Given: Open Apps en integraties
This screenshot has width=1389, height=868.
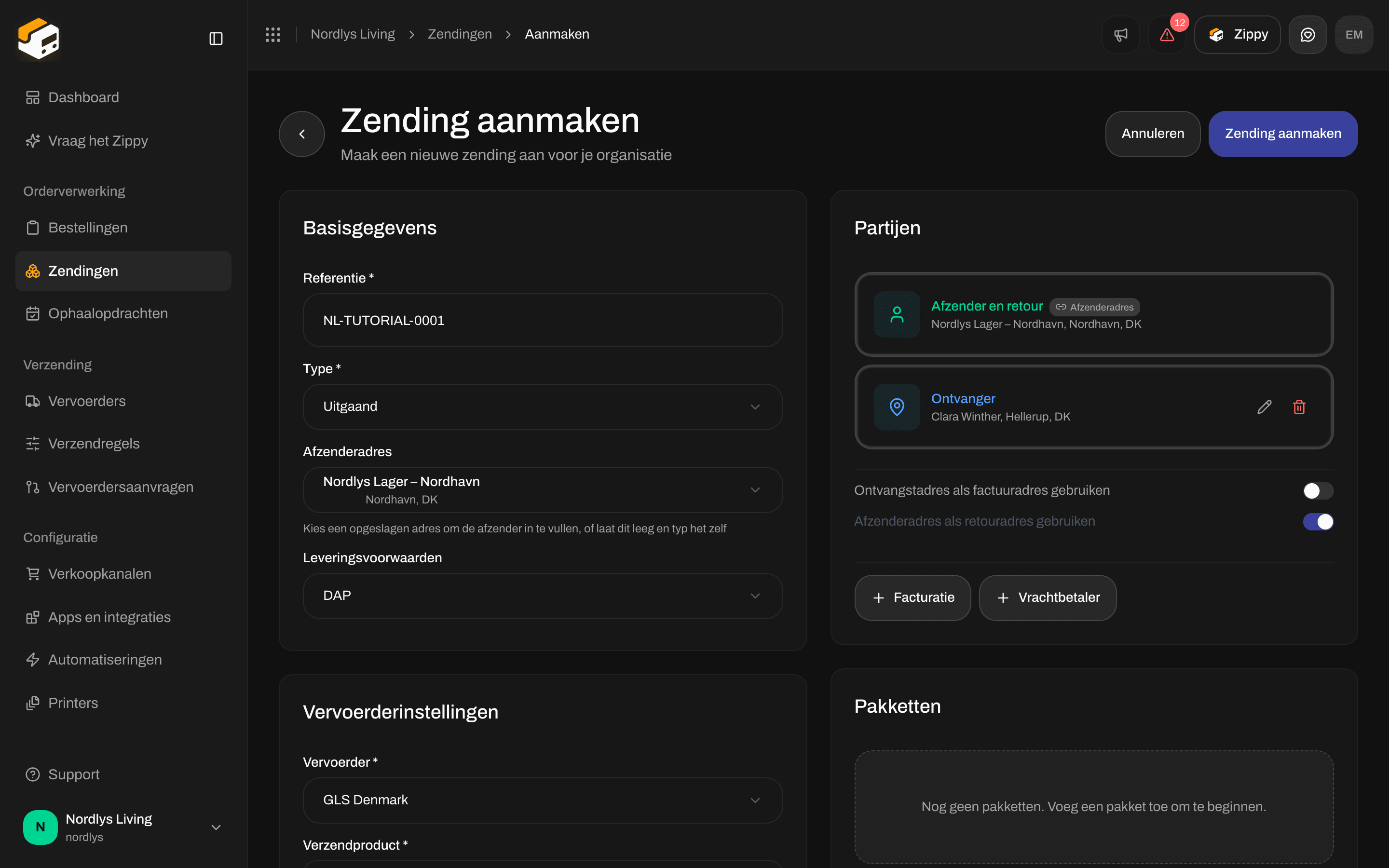Looking at the screenshot, I should 123,617.
